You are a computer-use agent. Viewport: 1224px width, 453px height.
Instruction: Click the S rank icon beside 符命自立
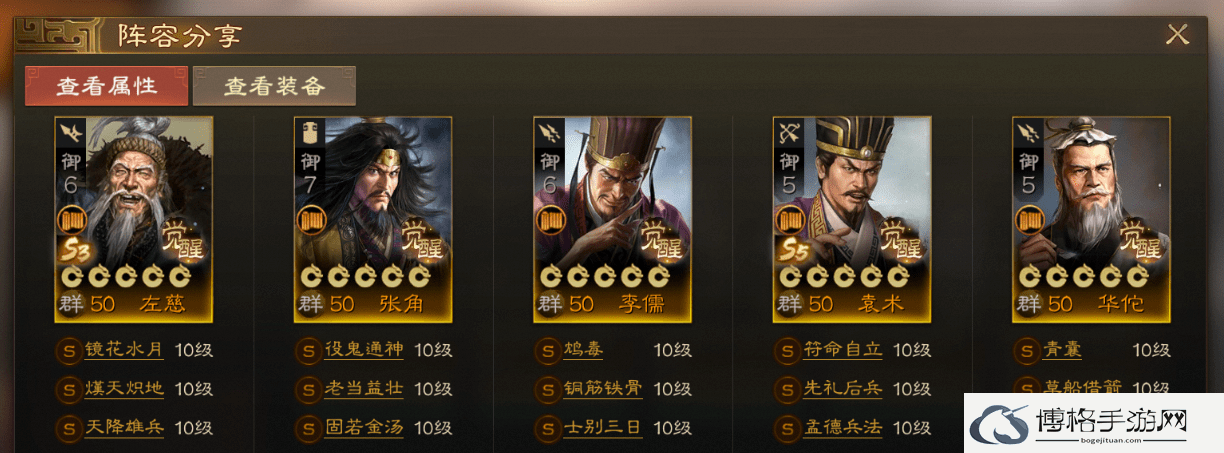click(x=788, y=351)
